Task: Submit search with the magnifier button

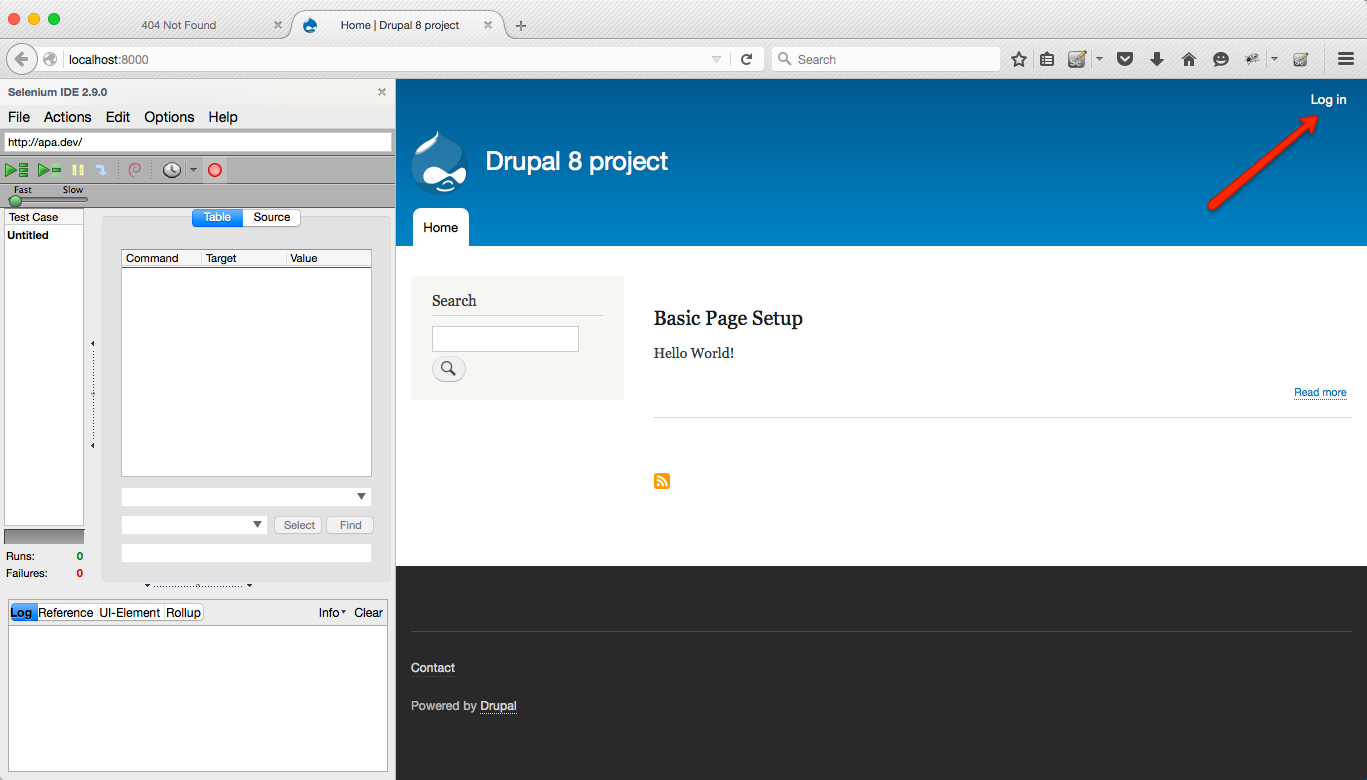Action: (x=448, y=369)
